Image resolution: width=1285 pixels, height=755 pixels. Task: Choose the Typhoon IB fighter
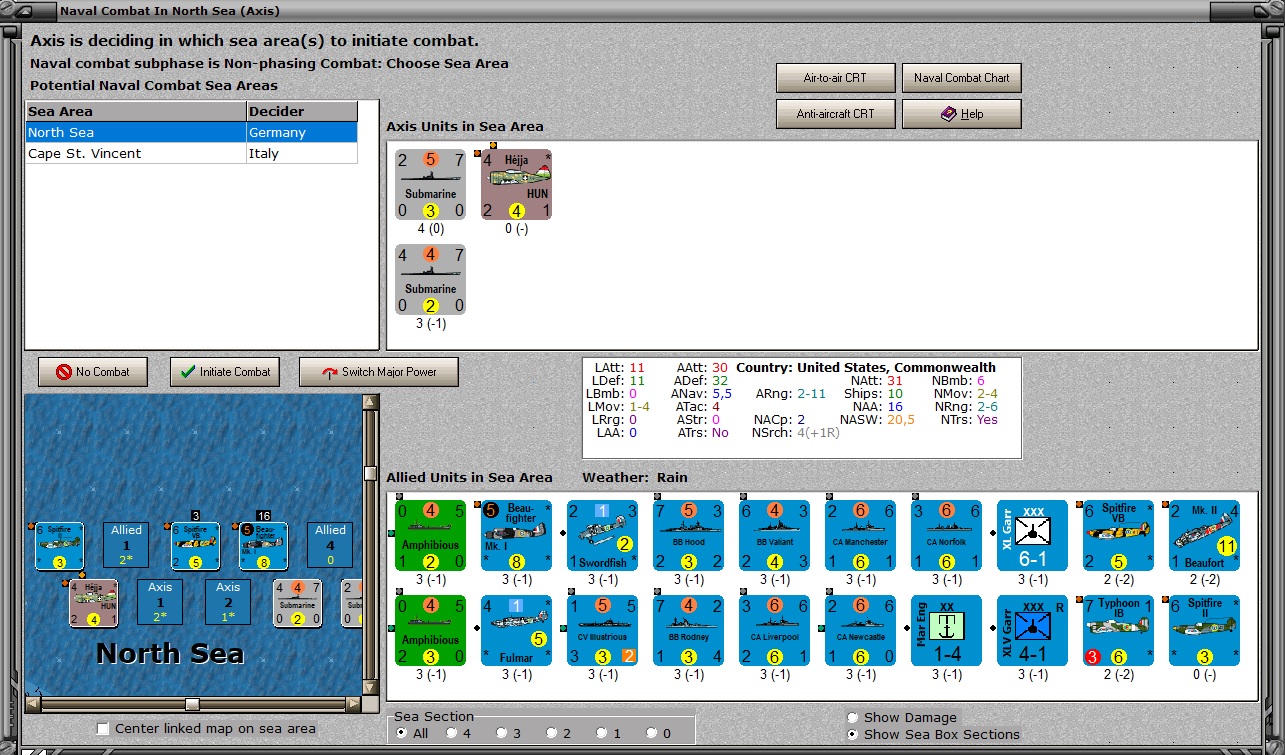(x=1118, y=630)
